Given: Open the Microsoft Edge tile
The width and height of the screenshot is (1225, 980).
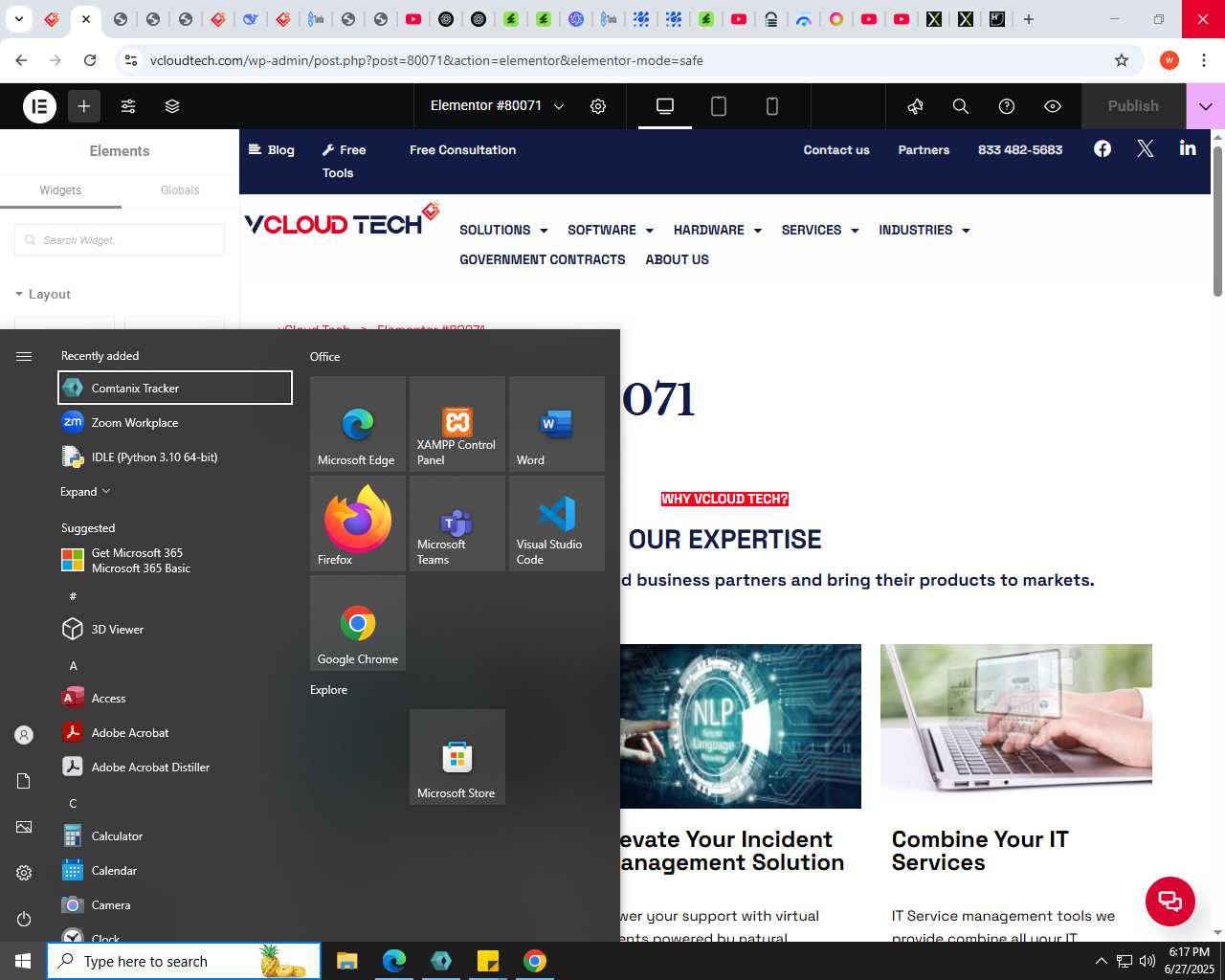Looking at the screenshot, I should (x=358, y=424).
